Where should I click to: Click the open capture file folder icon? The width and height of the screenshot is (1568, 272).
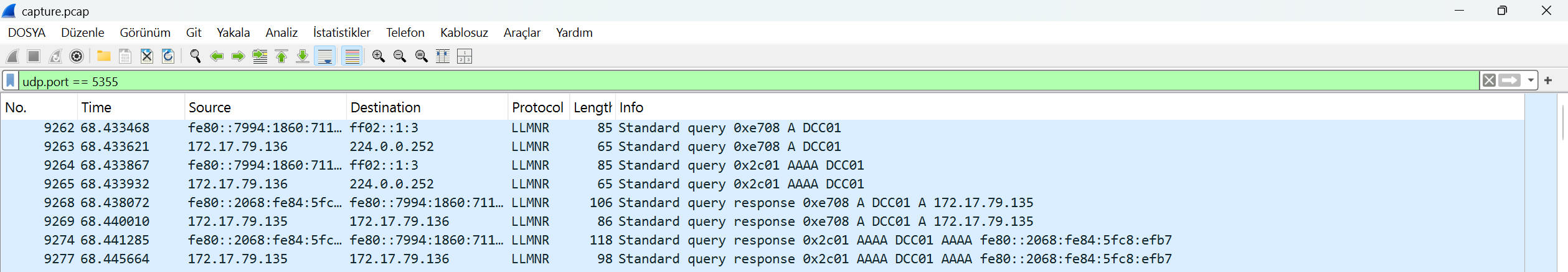(x=104, y=56)
